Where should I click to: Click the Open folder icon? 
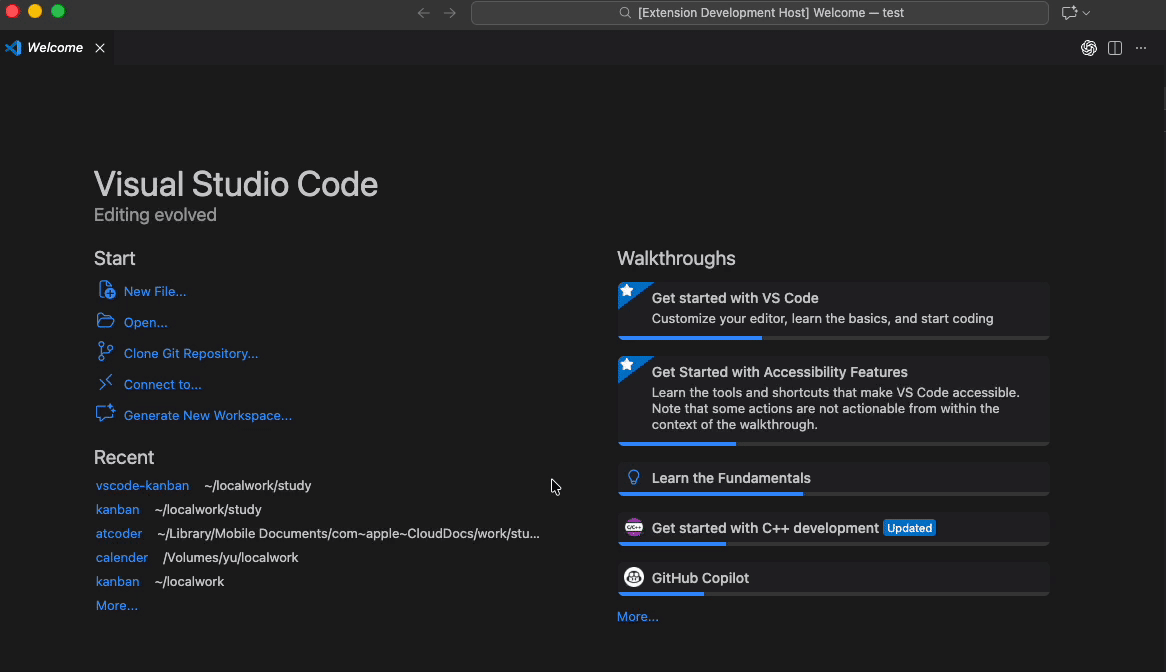point(106,321)
